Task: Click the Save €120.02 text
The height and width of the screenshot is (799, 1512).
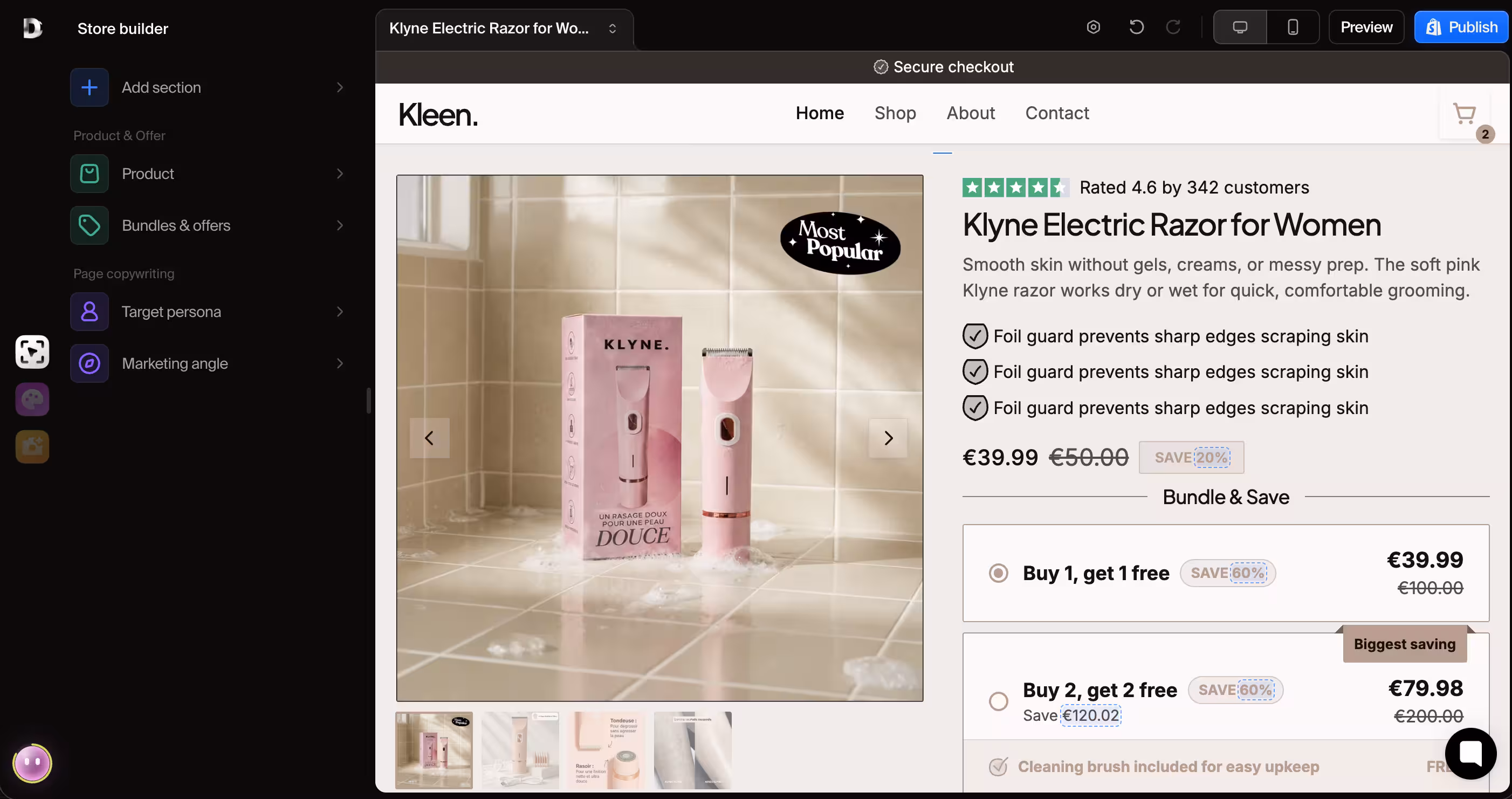Action: click(x=1072, y=715)
